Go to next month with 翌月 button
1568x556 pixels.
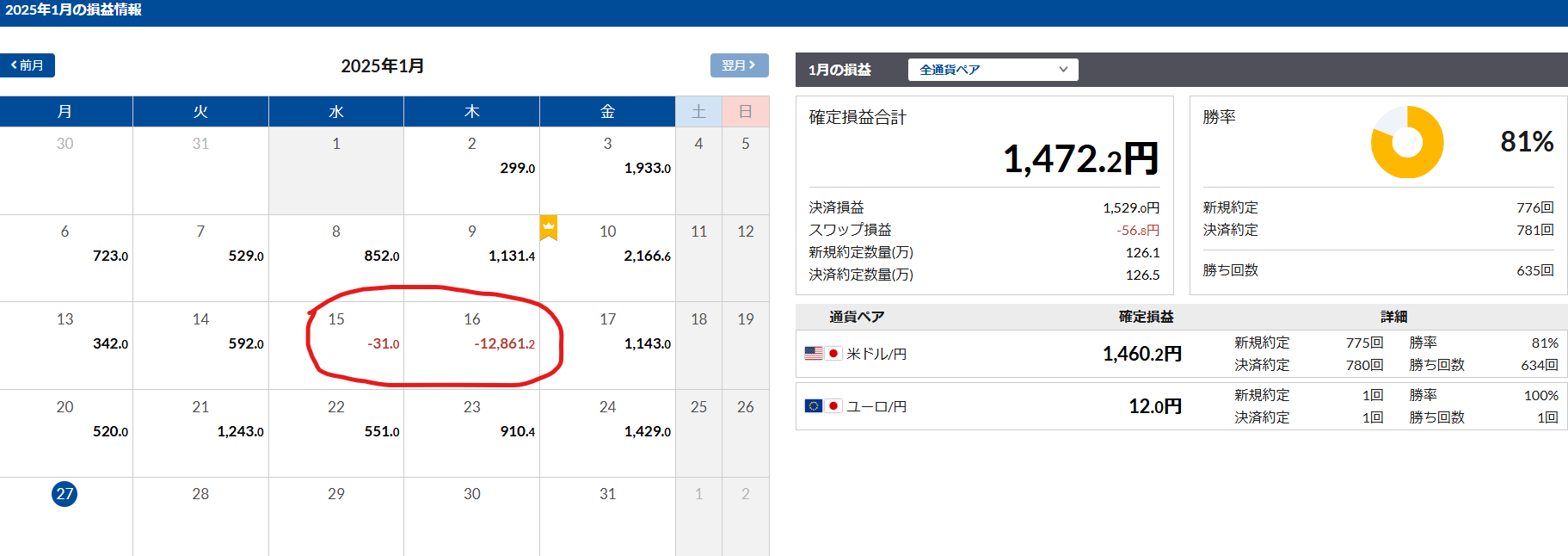(738, 65)
